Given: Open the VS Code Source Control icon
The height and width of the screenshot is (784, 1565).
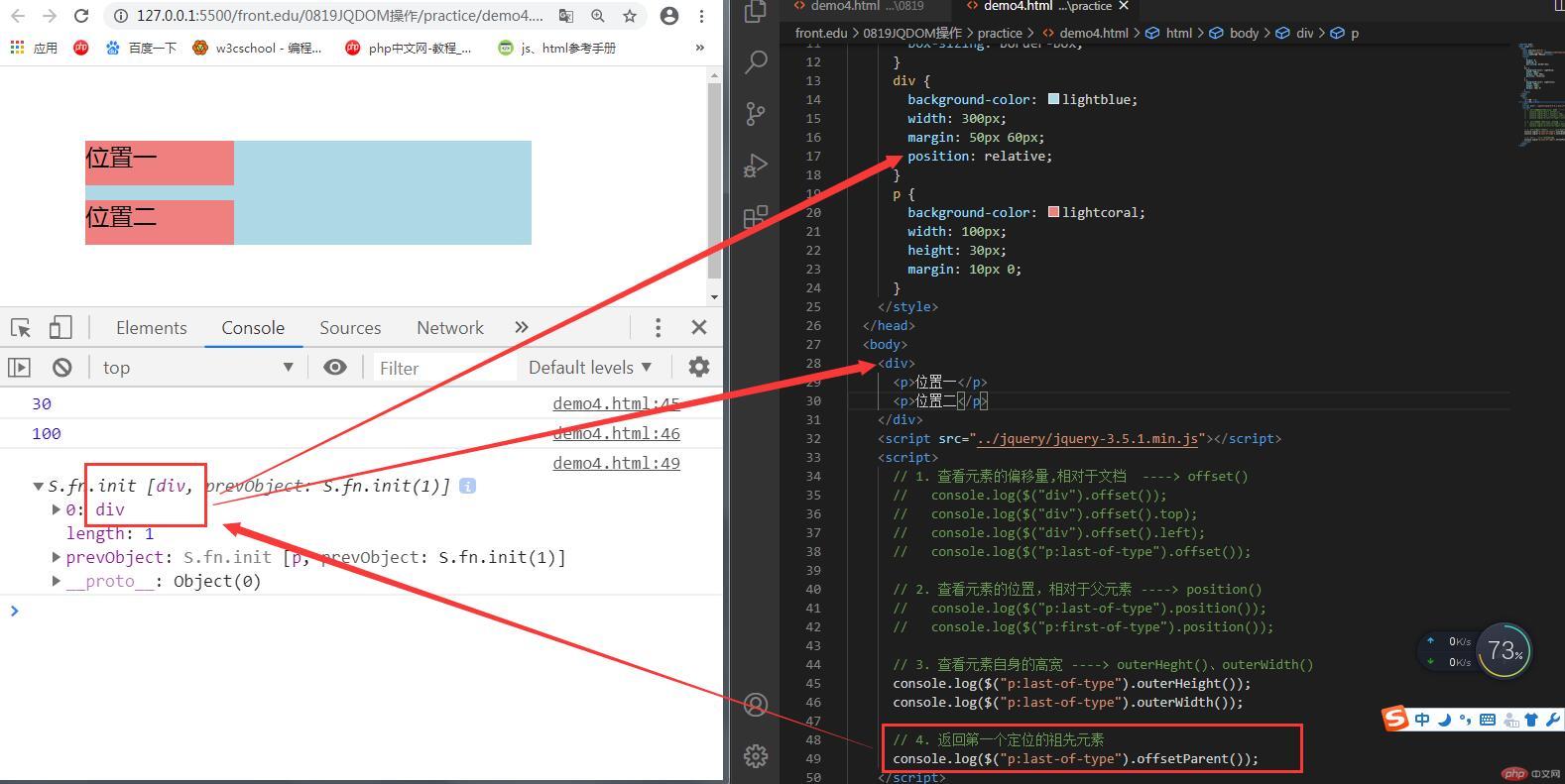Looking at the screenshot, I should (x=756, y=114).
